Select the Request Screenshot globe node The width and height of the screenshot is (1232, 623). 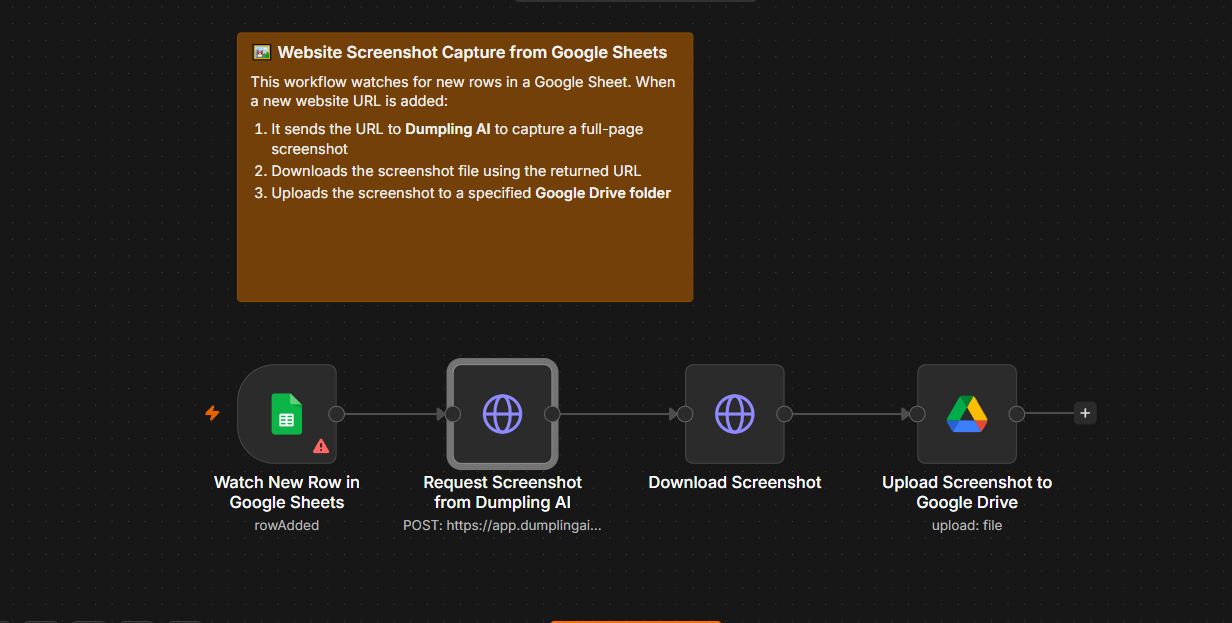click(502, 414)
